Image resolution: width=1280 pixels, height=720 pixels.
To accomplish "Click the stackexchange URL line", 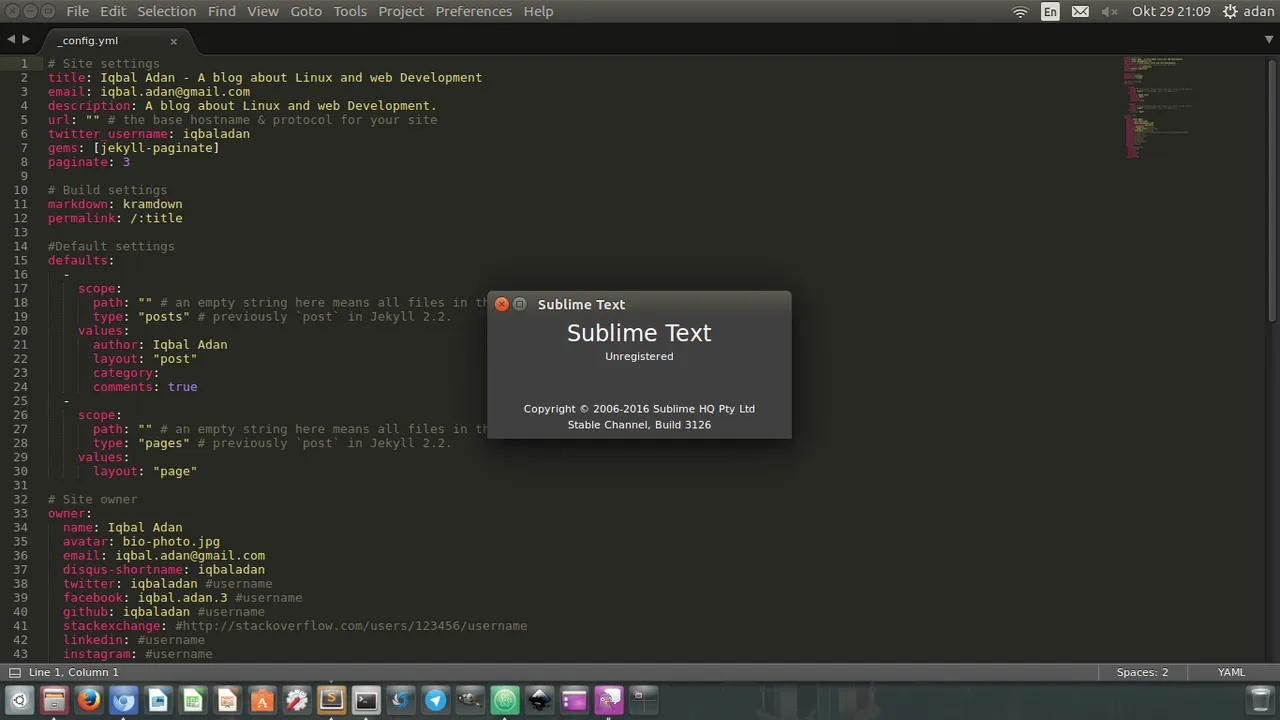I will coord(295,626).
